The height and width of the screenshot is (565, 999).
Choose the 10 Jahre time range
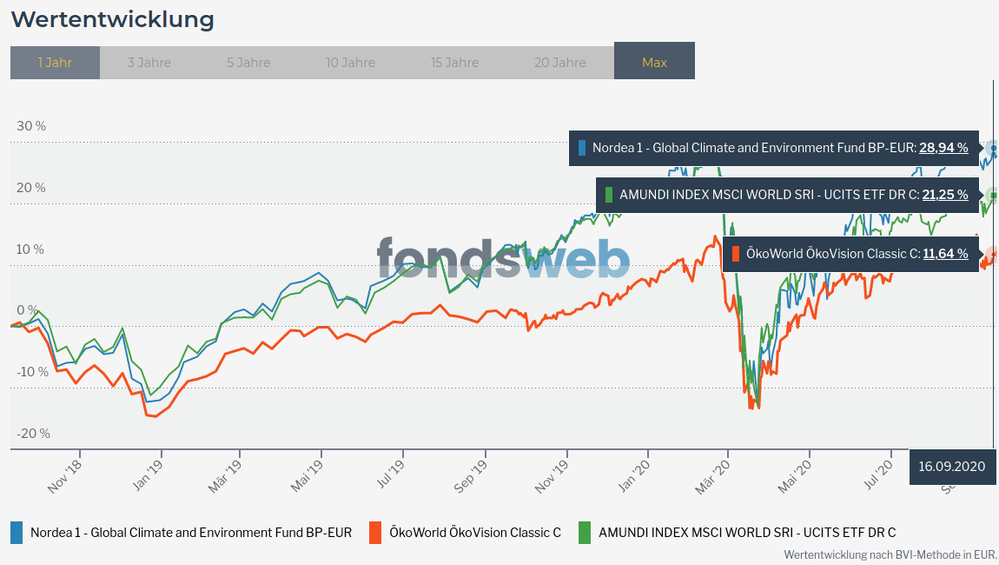[x=351, y=62]
